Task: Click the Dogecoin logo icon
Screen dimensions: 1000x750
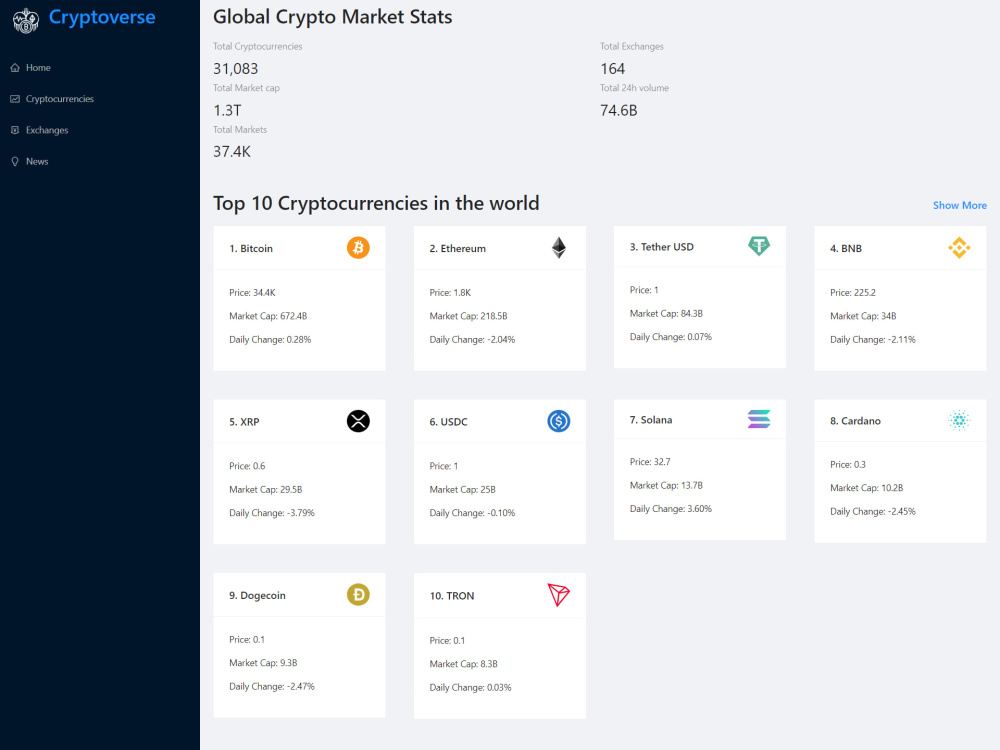Action: point(358,594)
